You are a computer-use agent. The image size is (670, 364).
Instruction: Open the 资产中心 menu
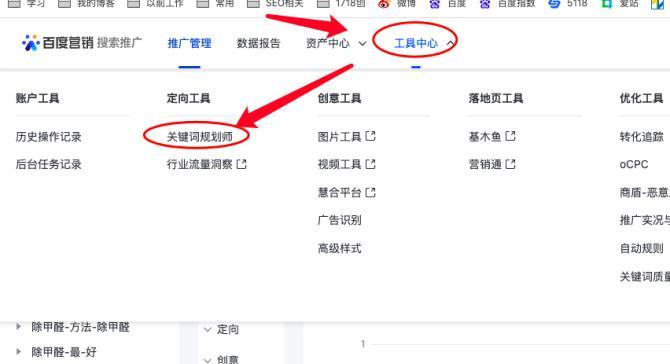coord(328,43)
